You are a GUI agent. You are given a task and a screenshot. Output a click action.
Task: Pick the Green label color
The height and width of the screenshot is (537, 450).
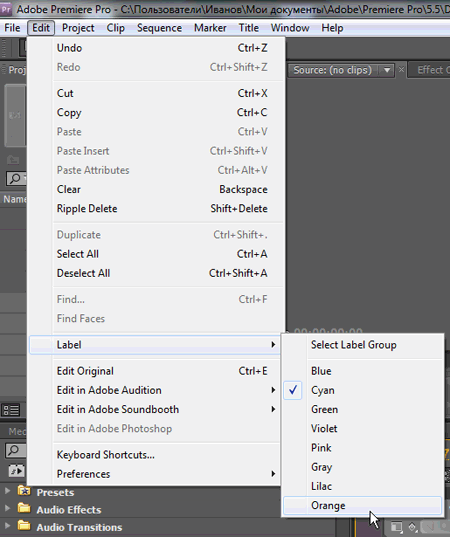coord(363,409)
